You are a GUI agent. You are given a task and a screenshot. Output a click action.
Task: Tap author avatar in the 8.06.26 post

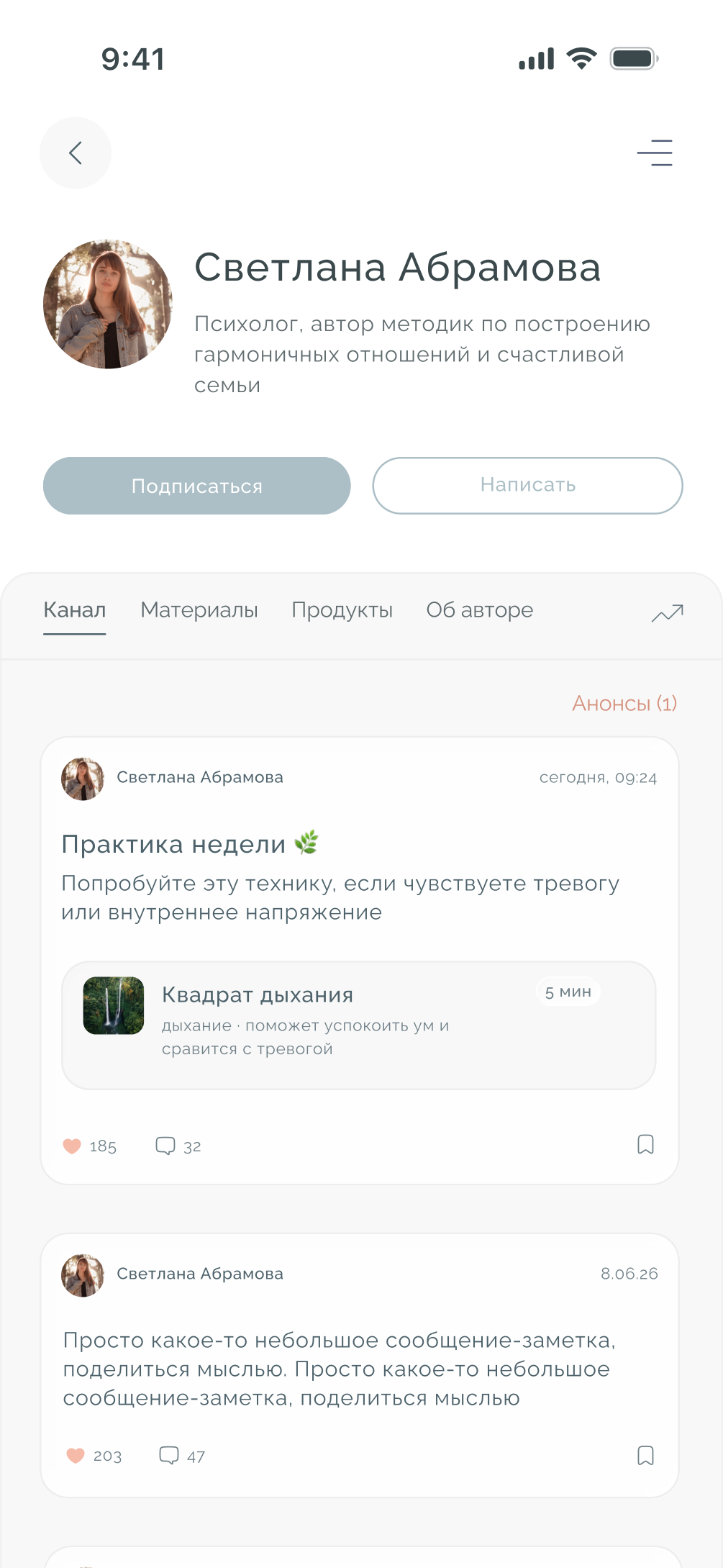tap(83, 1275)
